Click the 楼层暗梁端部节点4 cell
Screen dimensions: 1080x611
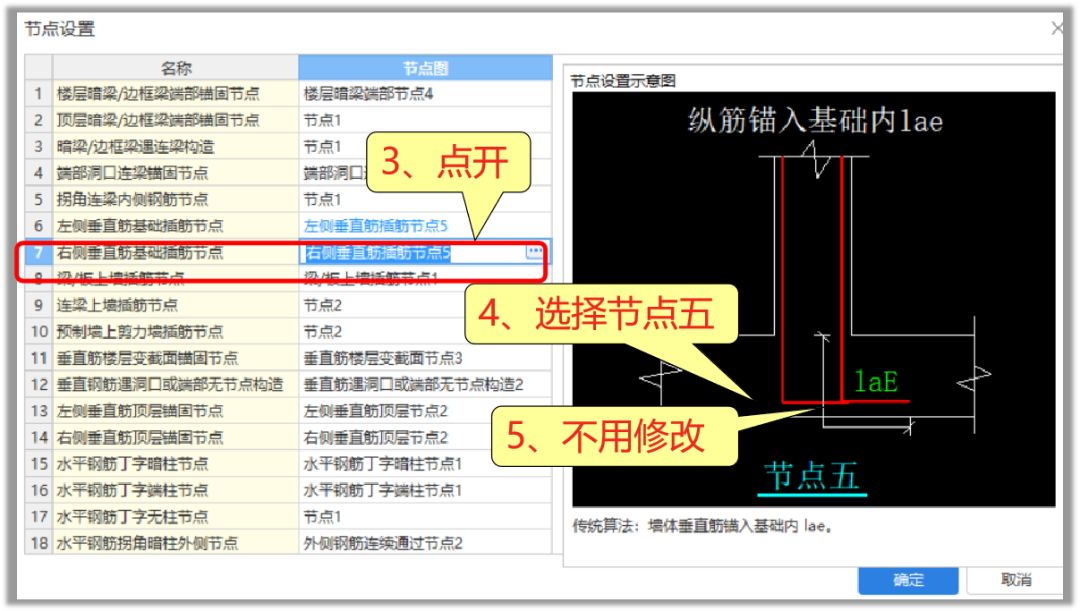[x=425, y=94]
